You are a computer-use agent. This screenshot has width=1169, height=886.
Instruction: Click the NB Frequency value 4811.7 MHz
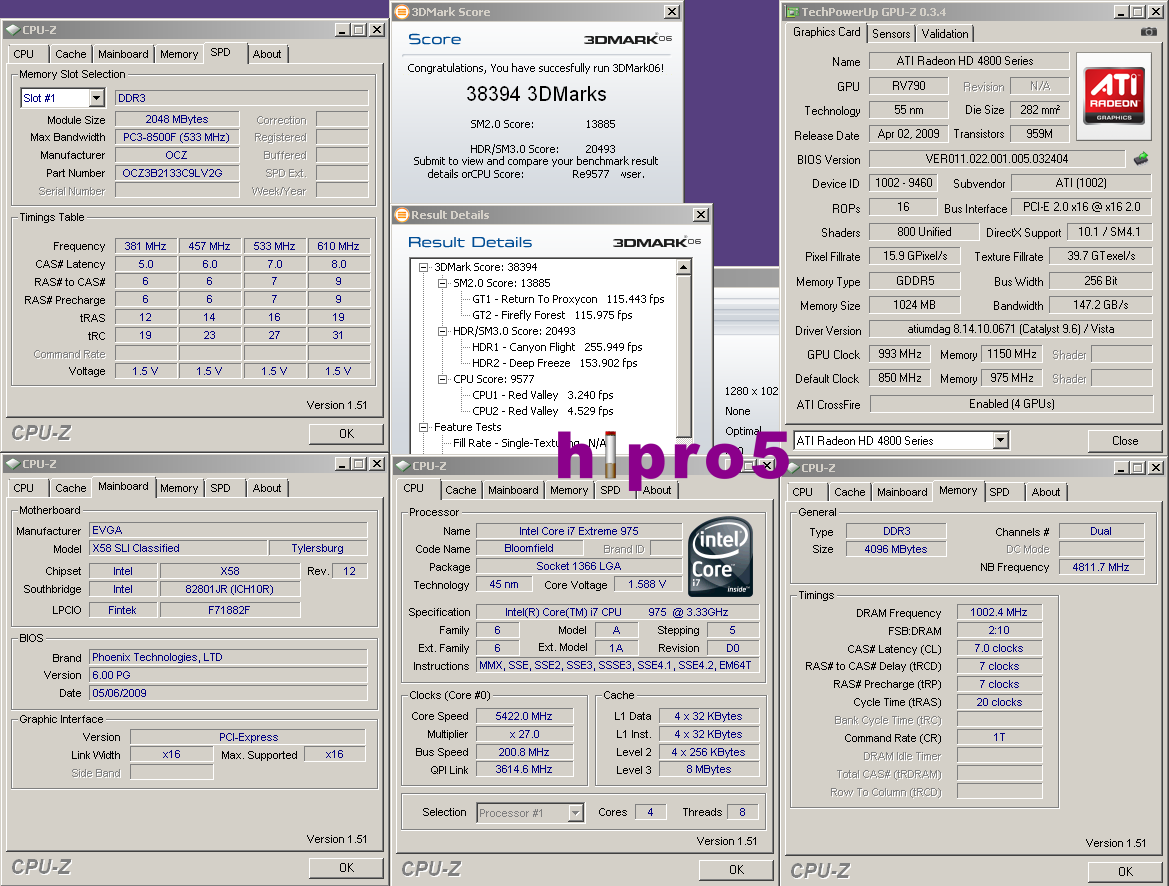pos(1101,567)
